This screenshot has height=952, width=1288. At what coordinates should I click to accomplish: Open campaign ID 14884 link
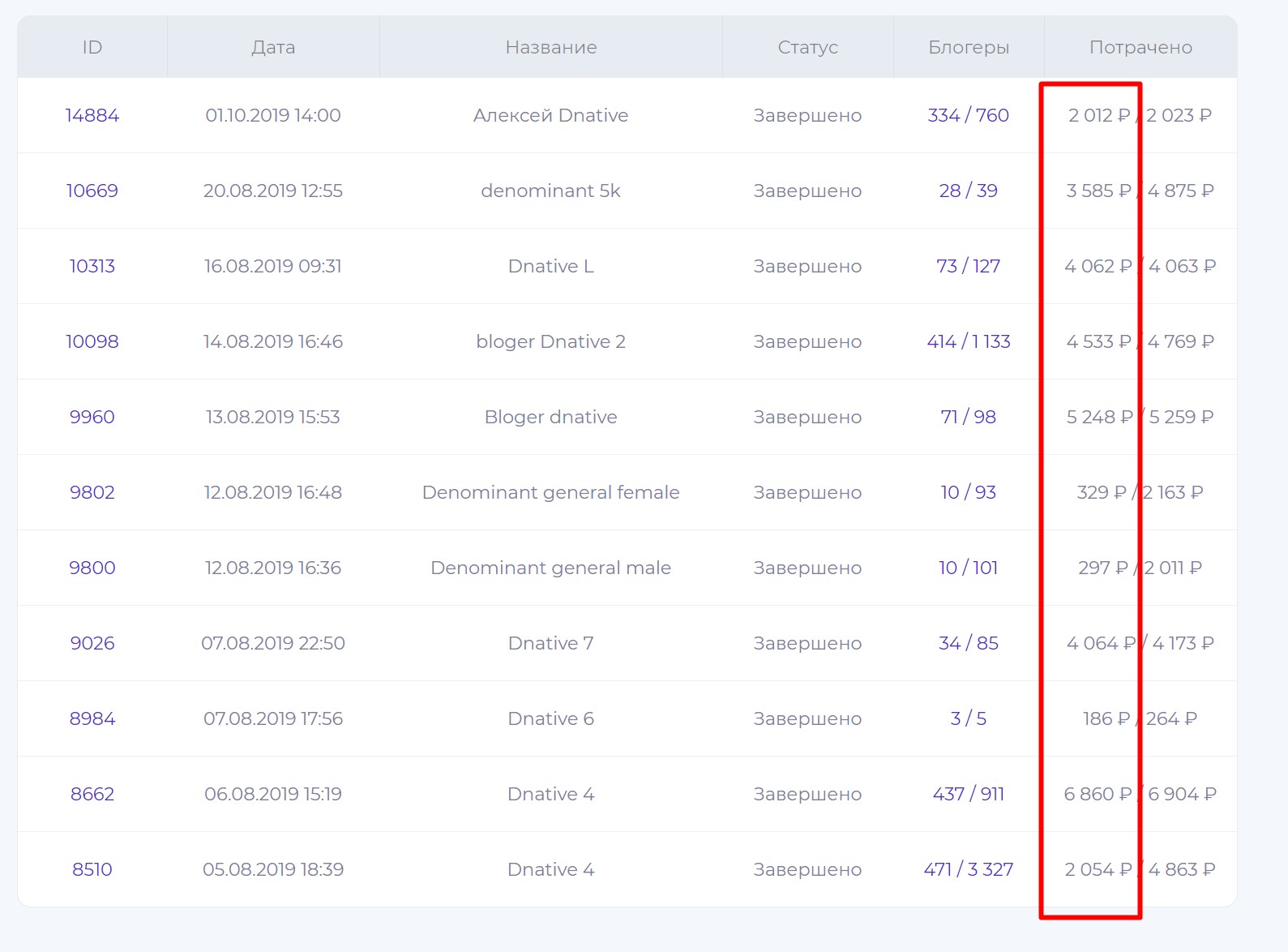tap(92, 115)
